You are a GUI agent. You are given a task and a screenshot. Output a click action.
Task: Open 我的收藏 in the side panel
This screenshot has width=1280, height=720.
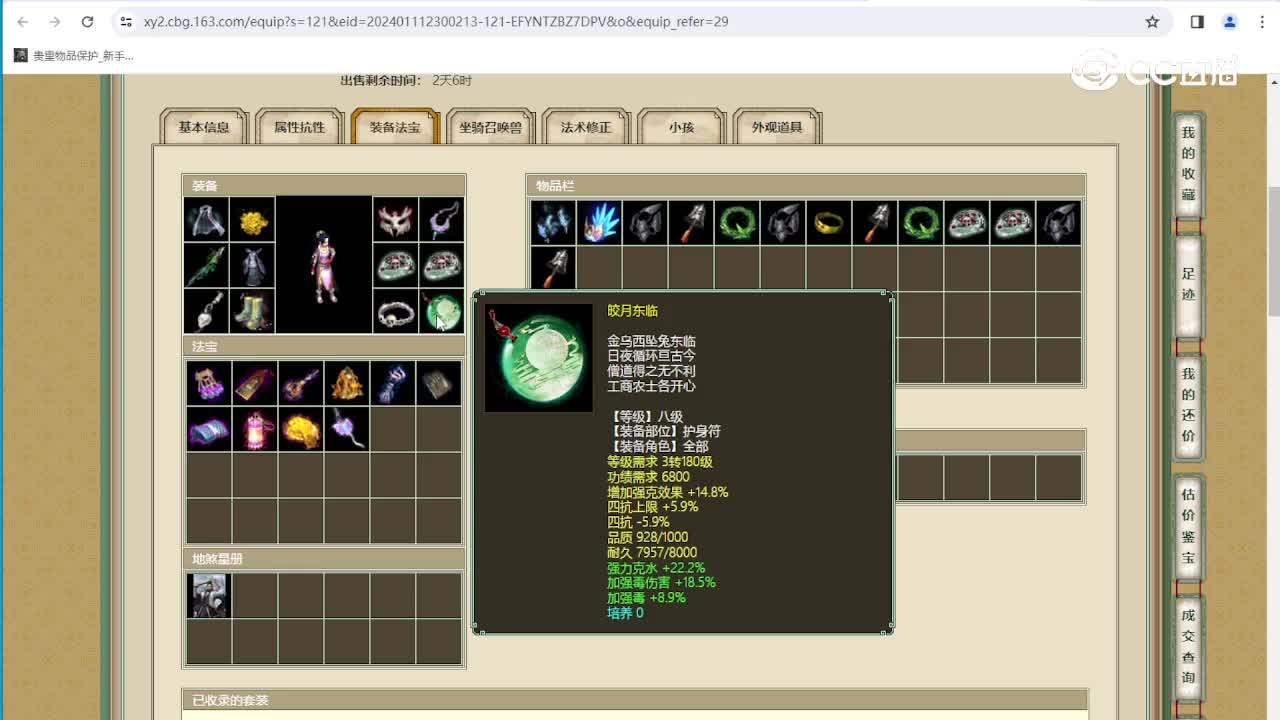(1188, 164)
